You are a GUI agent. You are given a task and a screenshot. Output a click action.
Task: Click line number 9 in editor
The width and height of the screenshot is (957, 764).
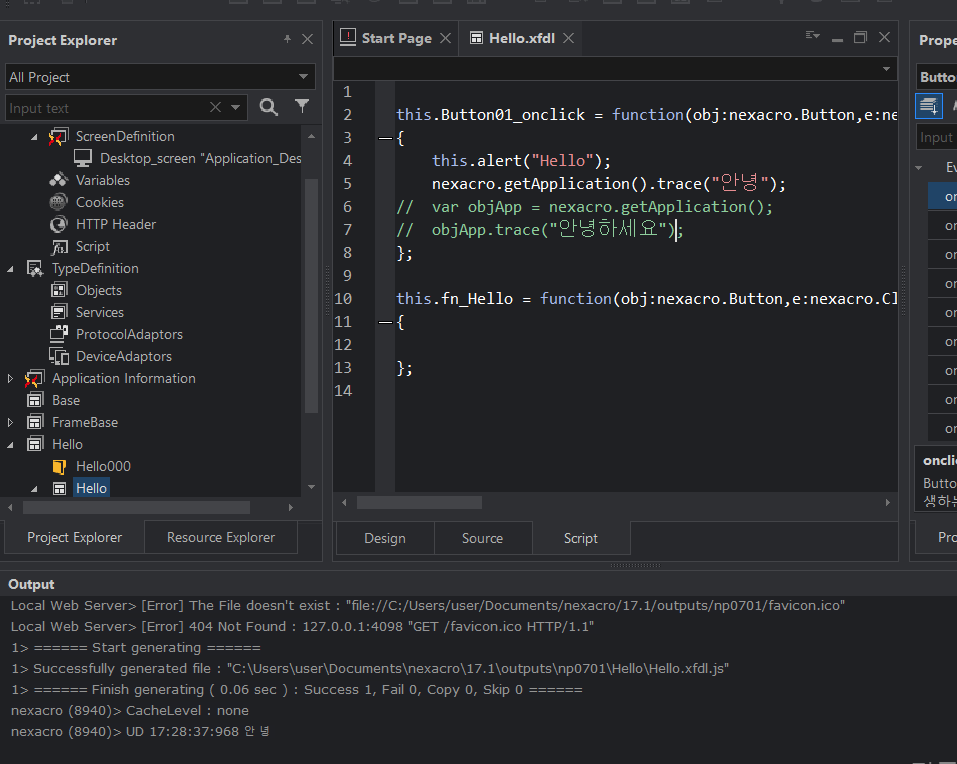click(x=347, y=276)
